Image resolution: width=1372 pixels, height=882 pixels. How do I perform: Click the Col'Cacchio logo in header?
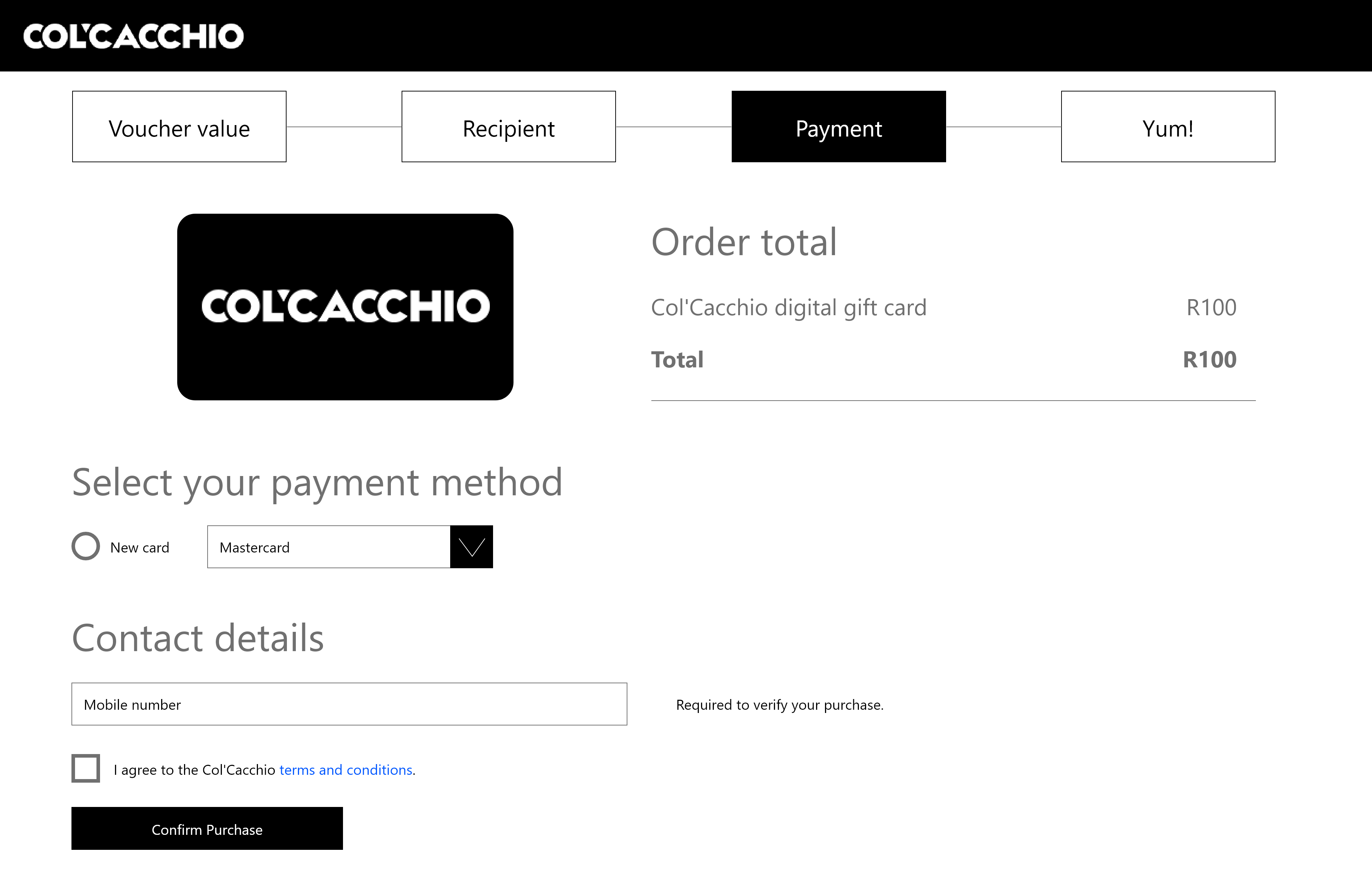(x=133, y=36)
